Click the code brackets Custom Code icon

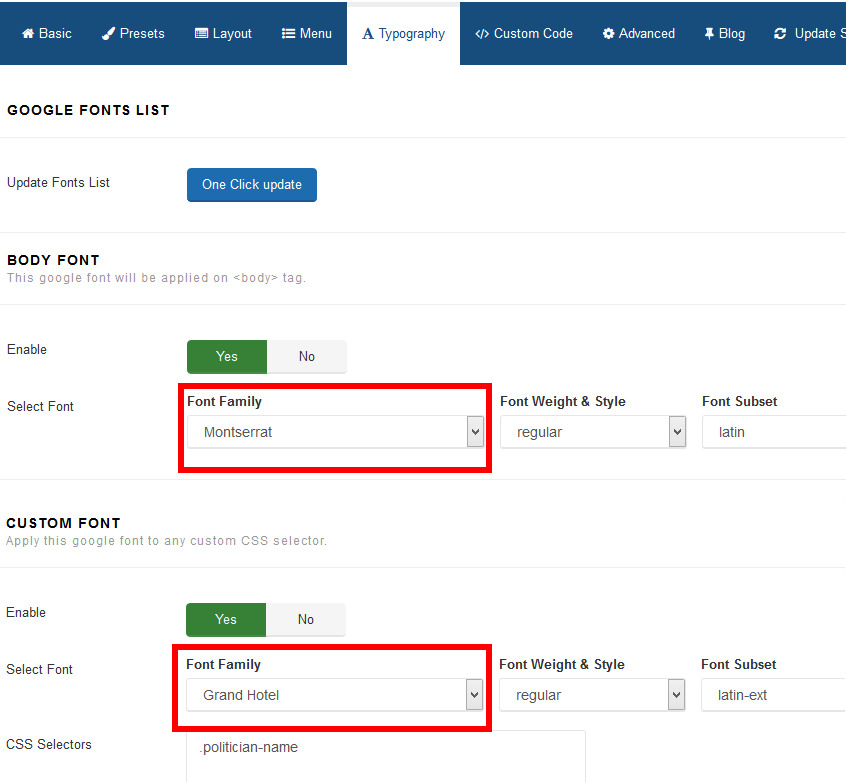click(482, 33)
